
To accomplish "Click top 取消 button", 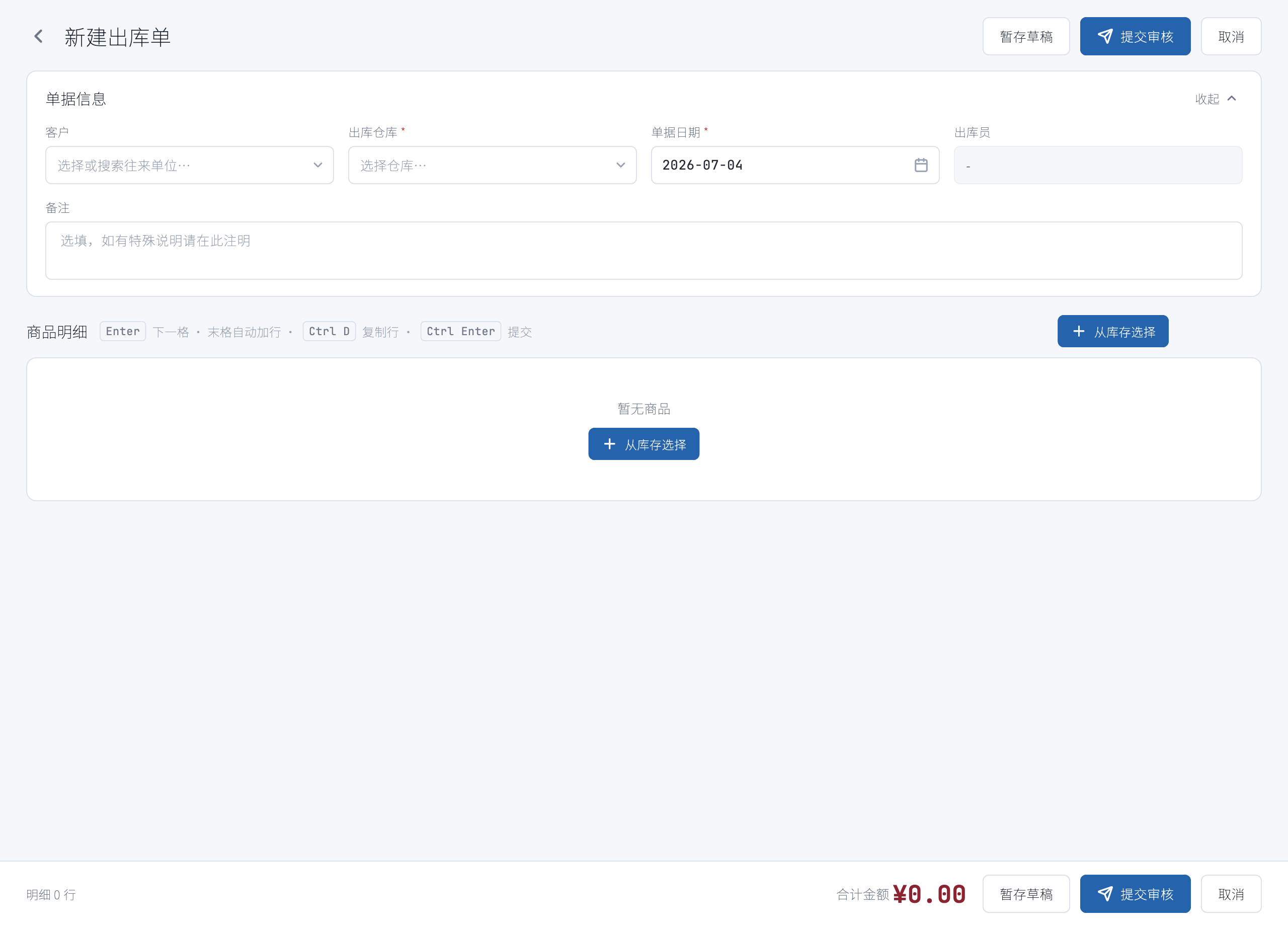I will (x=1231, y=37).
